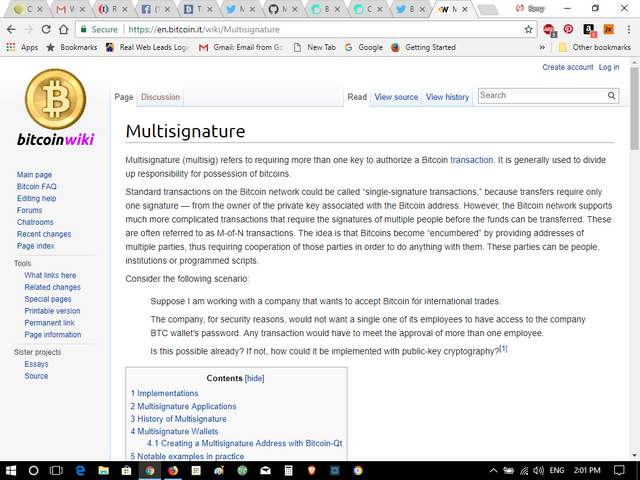Open What links here tool
The height and width of the screenshot is (480, 640).
pyautogui.click(x=50, y=275)
